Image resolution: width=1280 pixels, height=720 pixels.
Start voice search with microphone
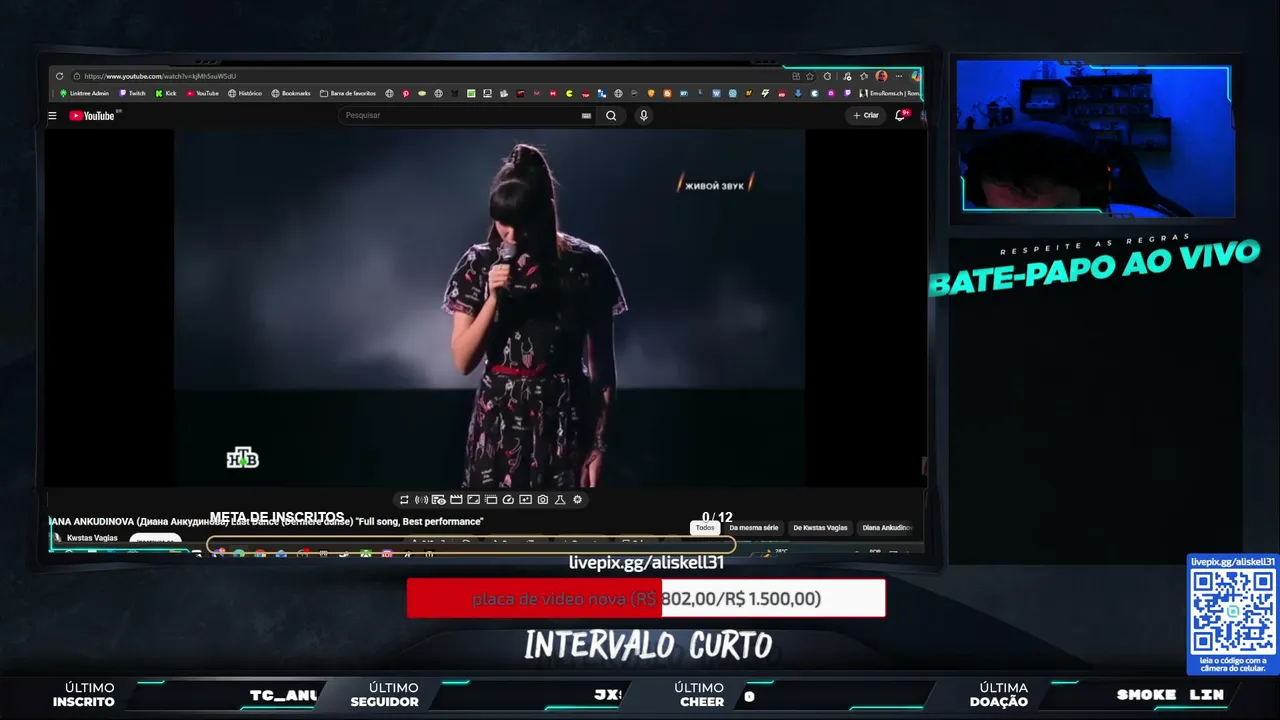click(643, 115)
